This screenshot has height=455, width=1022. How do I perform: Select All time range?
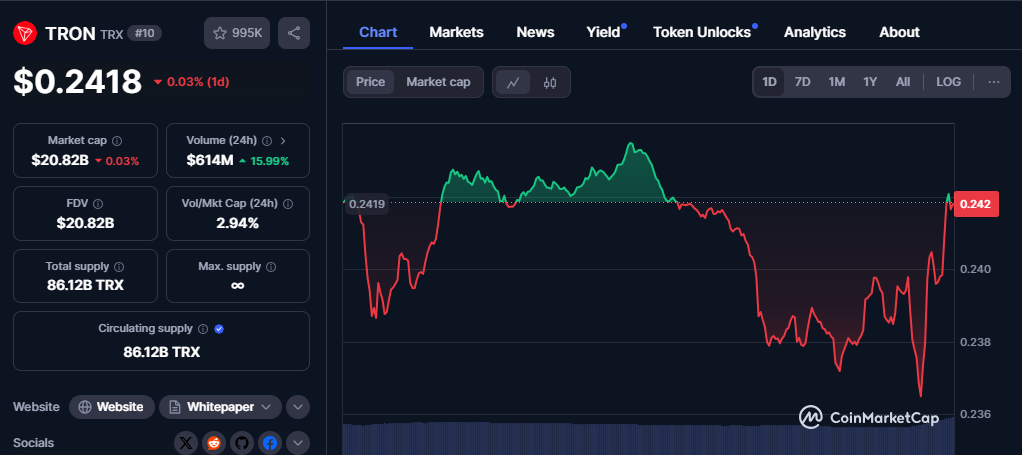[x=903, y=82]
